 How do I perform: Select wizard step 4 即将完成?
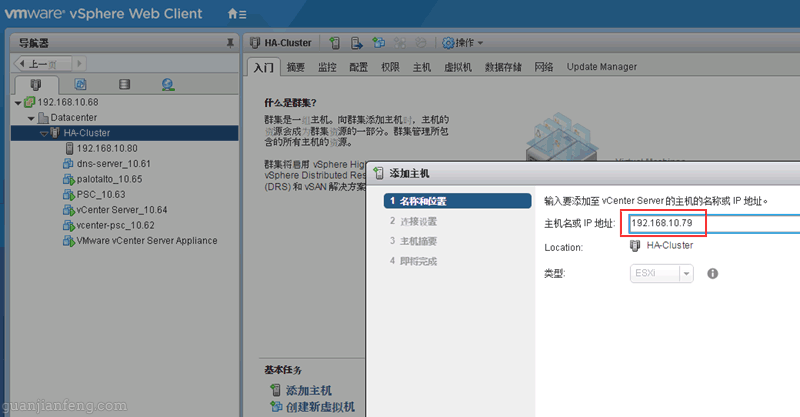(x=413, y=261)
